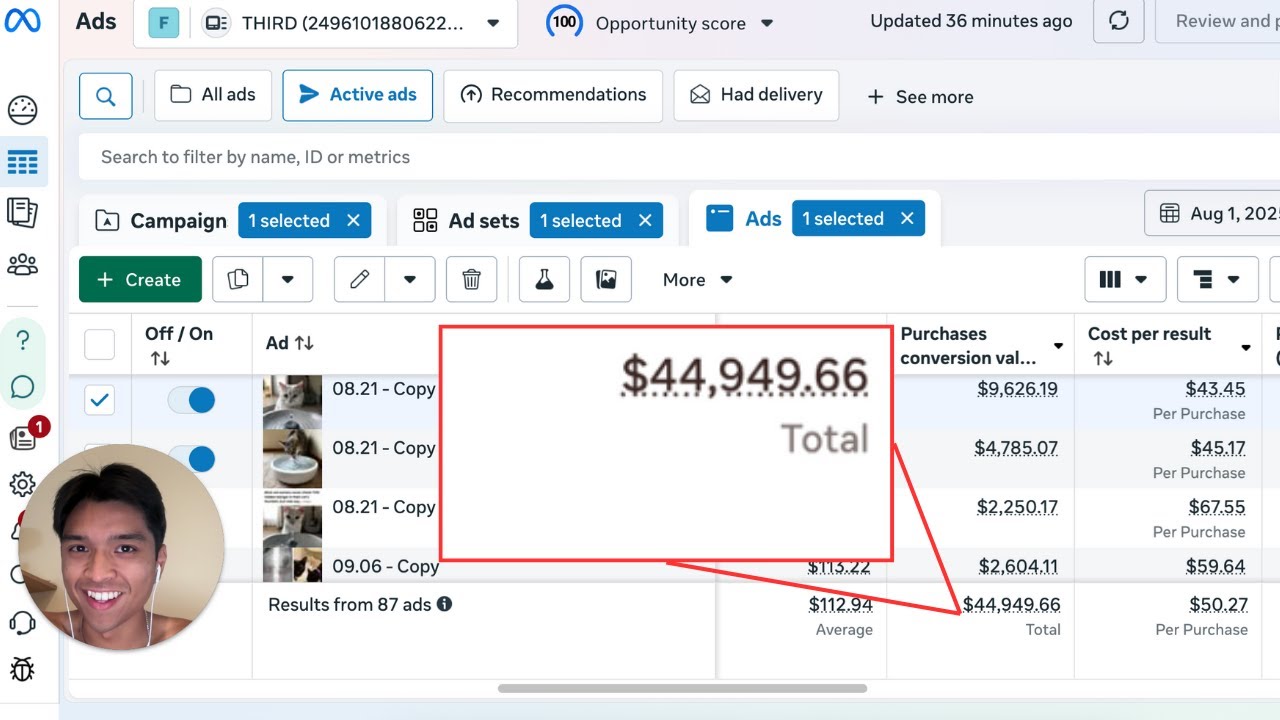Screen dimensions: 1280x720
Task: Open the THIRD ad account dropdown
Action: (325, 23)
